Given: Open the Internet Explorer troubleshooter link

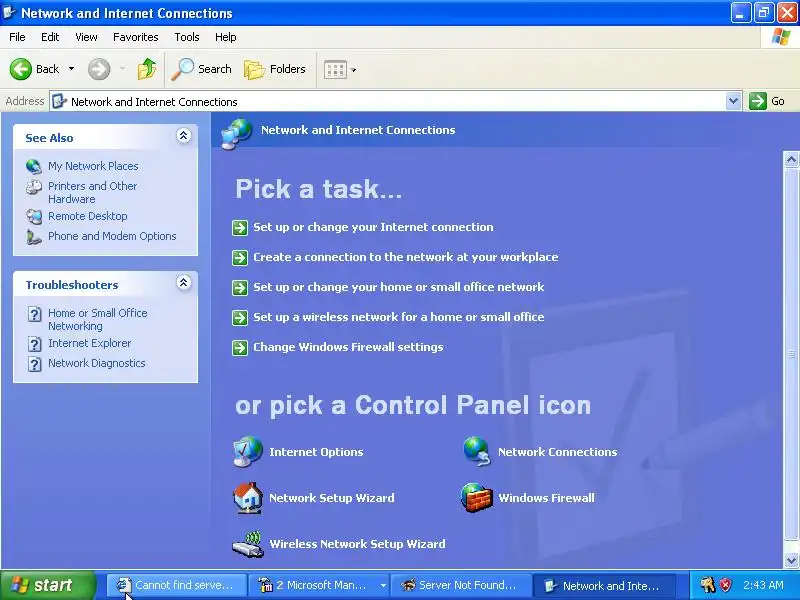Looking at the screenshot, I should [x=89, y=343].
